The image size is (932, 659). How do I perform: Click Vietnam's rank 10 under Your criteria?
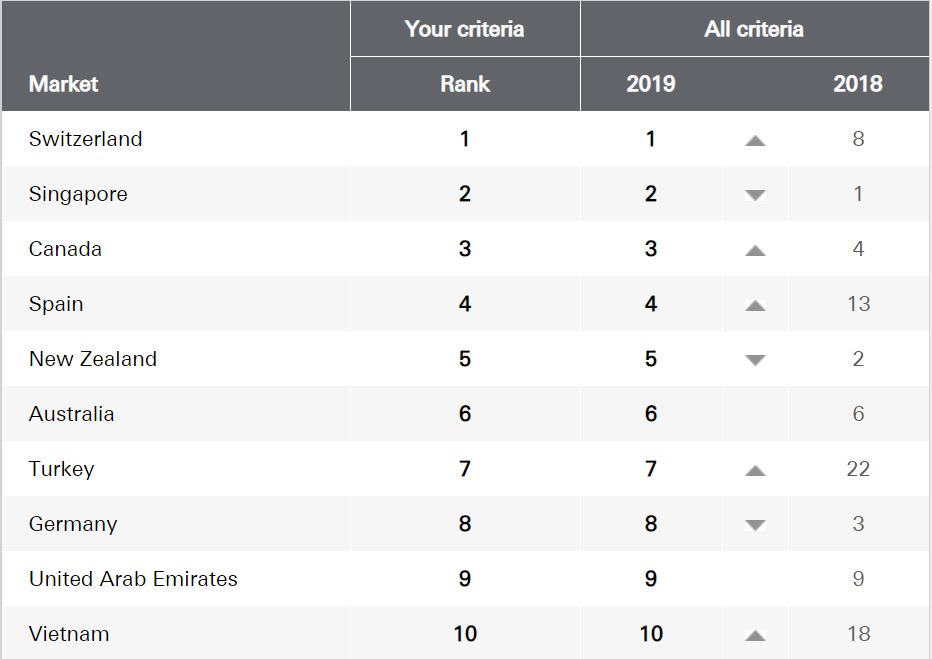tap(465, 633)
